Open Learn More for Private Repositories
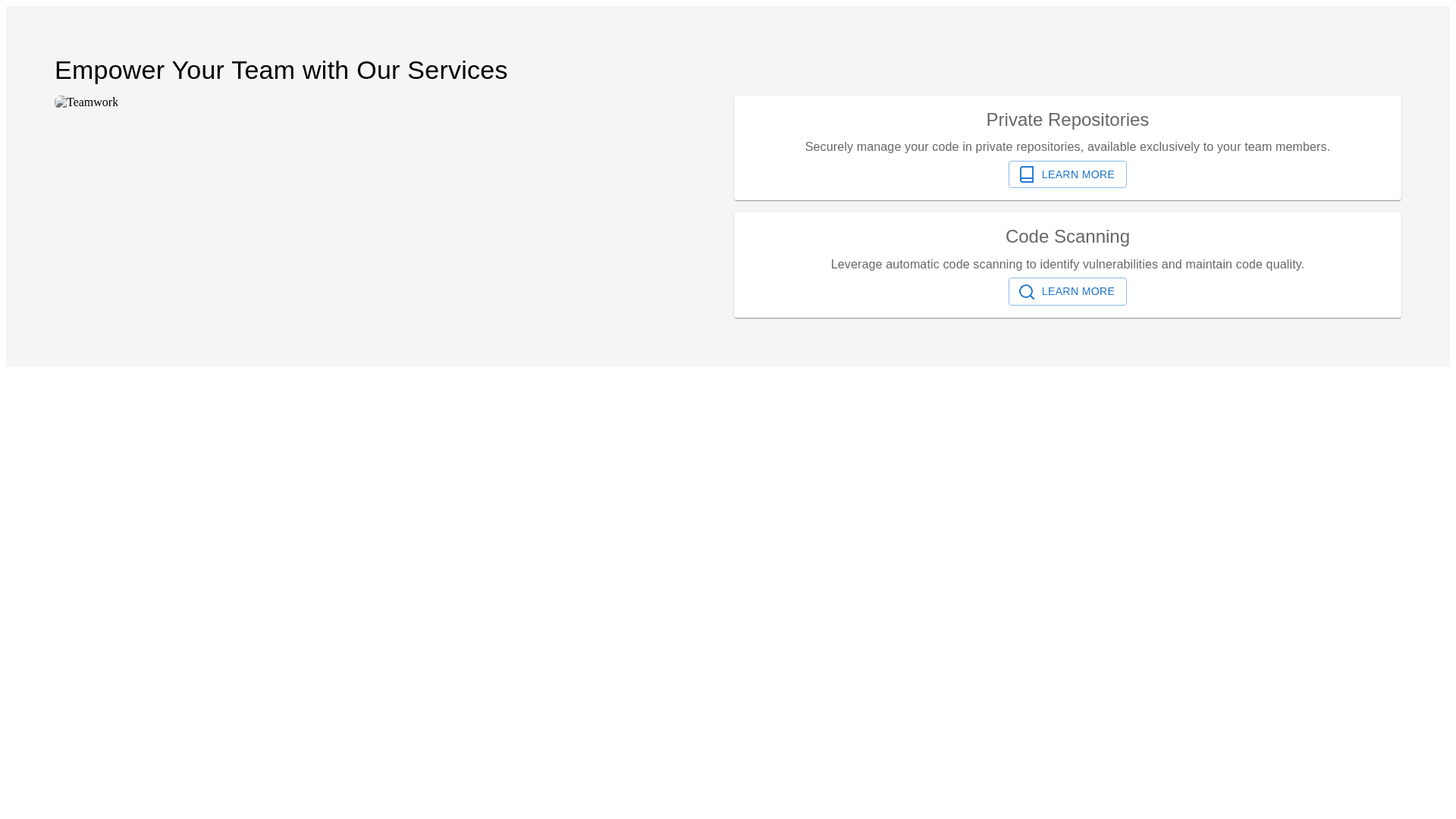The width and height of the screenshot is (1456, 819). 1067,174
